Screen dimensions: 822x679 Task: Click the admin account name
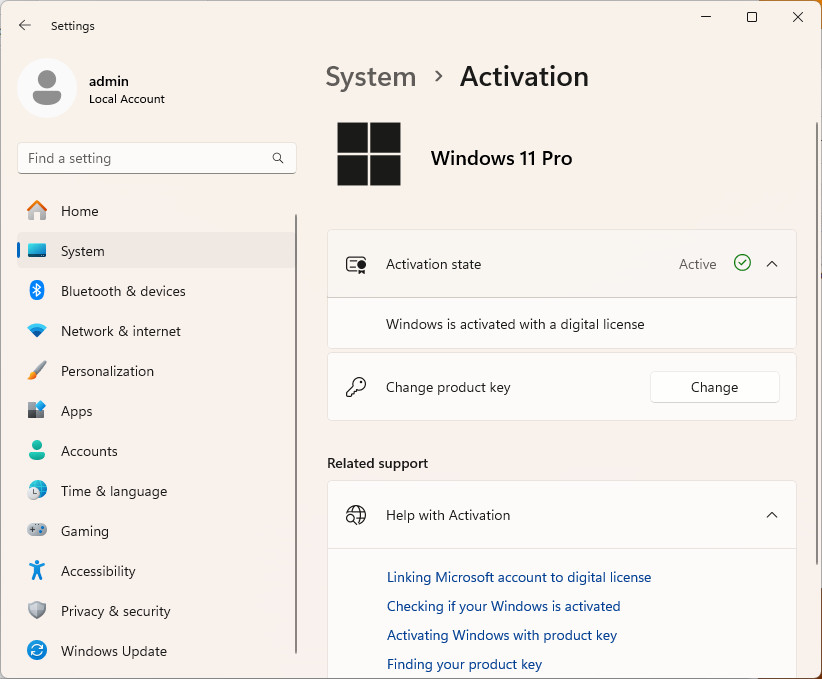pos(109,81)
